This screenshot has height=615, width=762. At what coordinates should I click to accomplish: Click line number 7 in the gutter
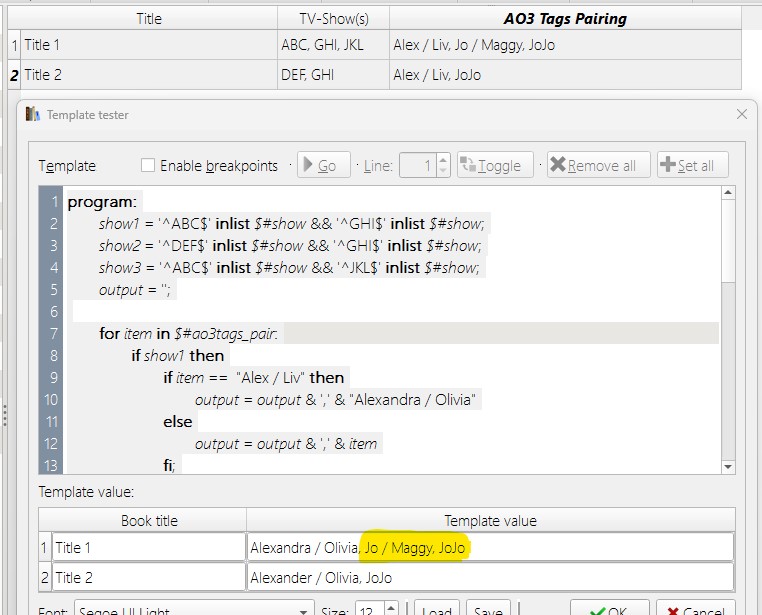[53, 333]
